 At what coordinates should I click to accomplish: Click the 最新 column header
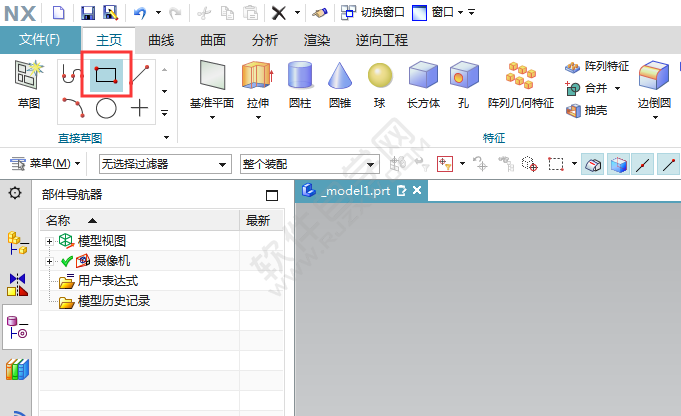[x=262, y=221]
